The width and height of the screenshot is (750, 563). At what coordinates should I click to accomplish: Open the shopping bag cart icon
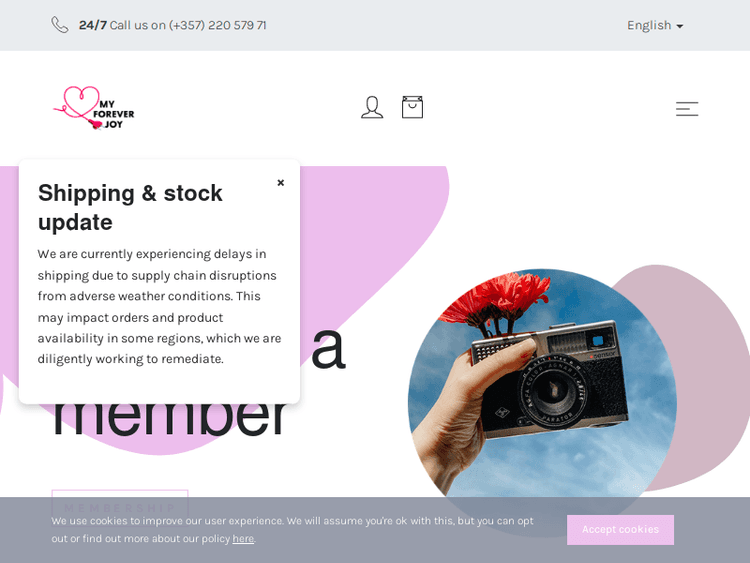pos(412,107)
